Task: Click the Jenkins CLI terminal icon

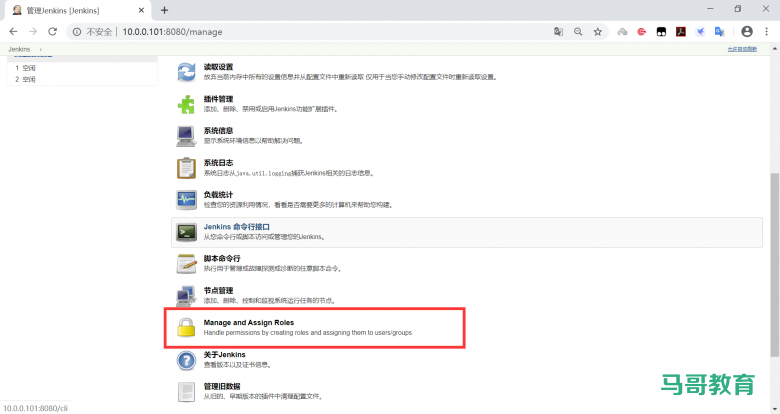Action: [187, 232]
